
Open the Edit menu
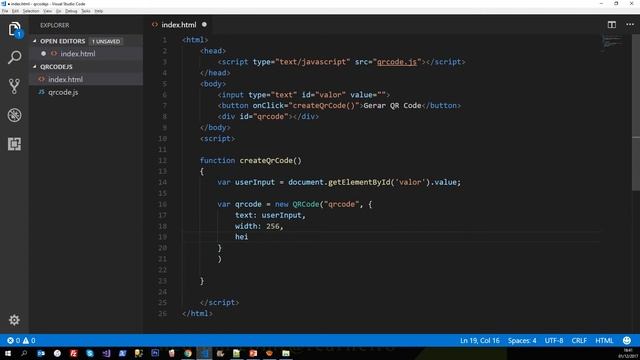pyautogui.click(x=16, y=11)
